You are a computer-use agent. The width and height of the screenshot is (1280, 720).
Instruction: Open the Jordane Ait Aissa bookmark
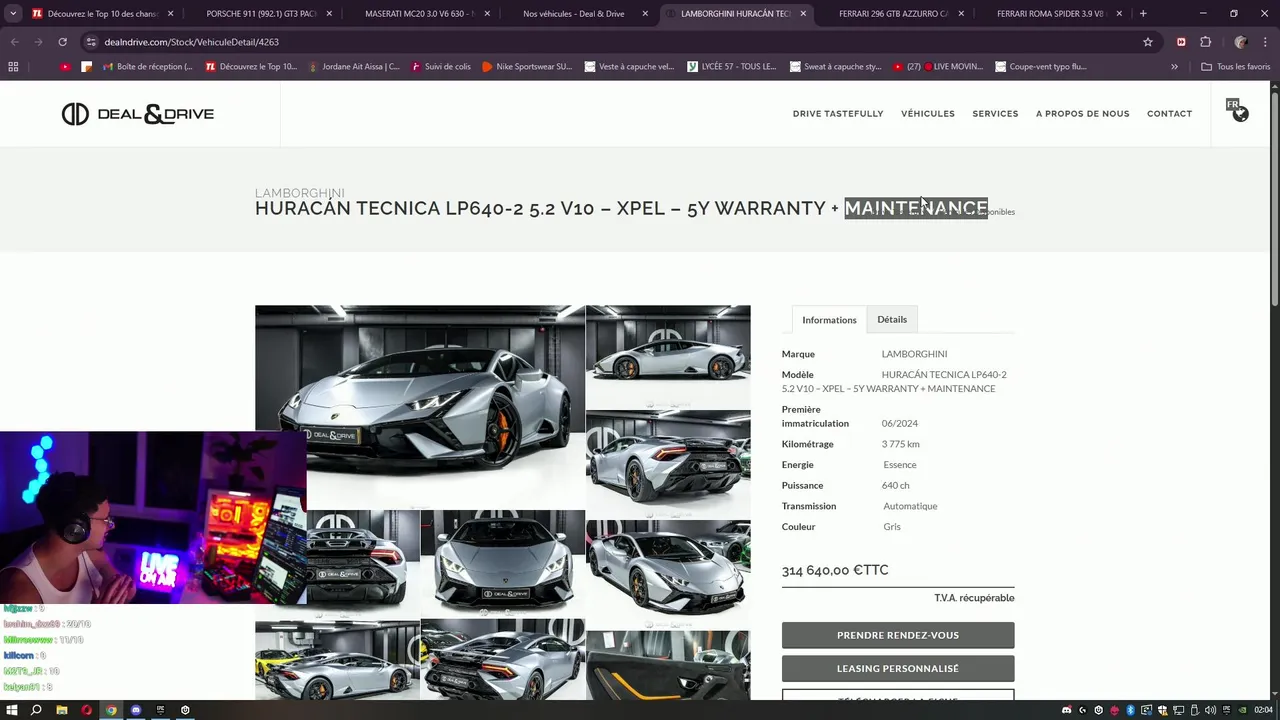click(353, 67)
